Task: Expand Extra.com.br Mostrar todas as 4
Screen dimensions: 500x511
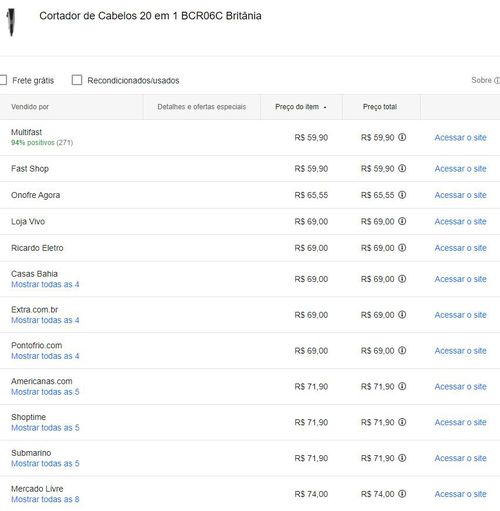Action: 45,320
